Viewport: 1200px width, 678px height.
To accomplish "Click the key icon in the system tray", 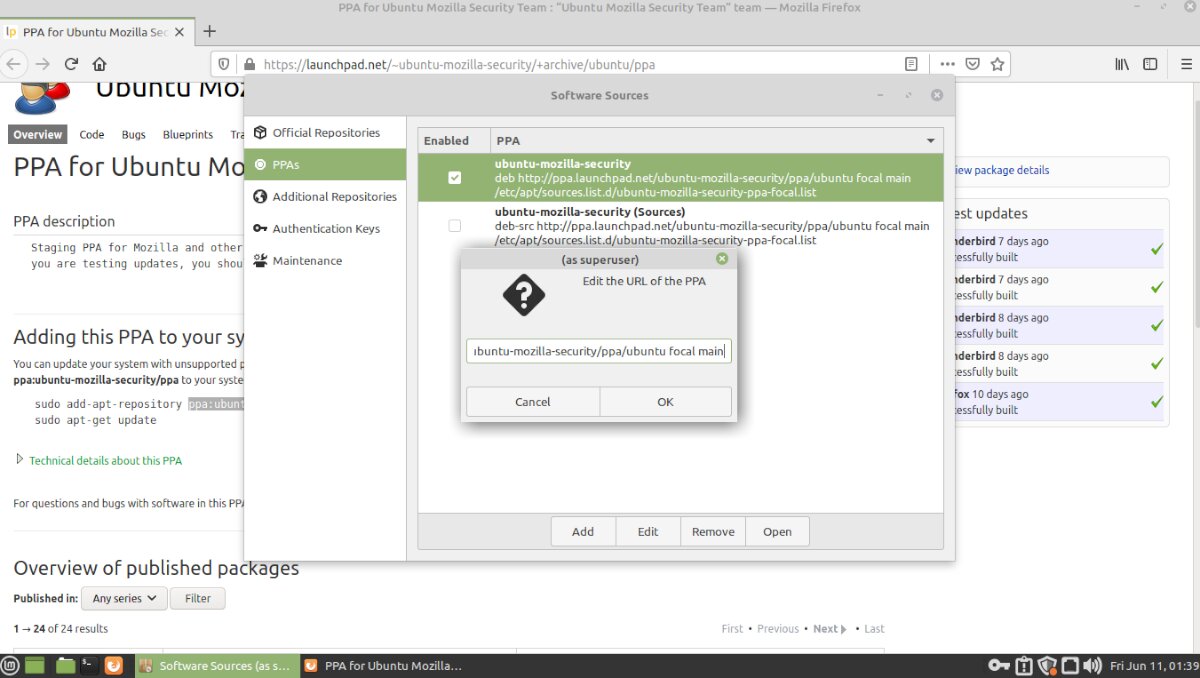I will tap(998, 664).
